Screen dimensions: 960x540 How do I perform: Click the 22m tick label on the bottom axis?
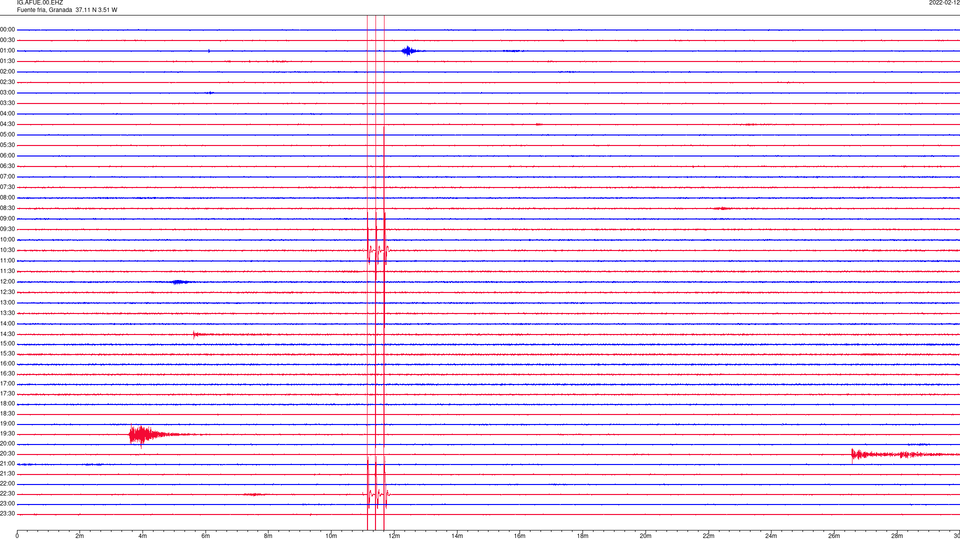coord(708,536)
